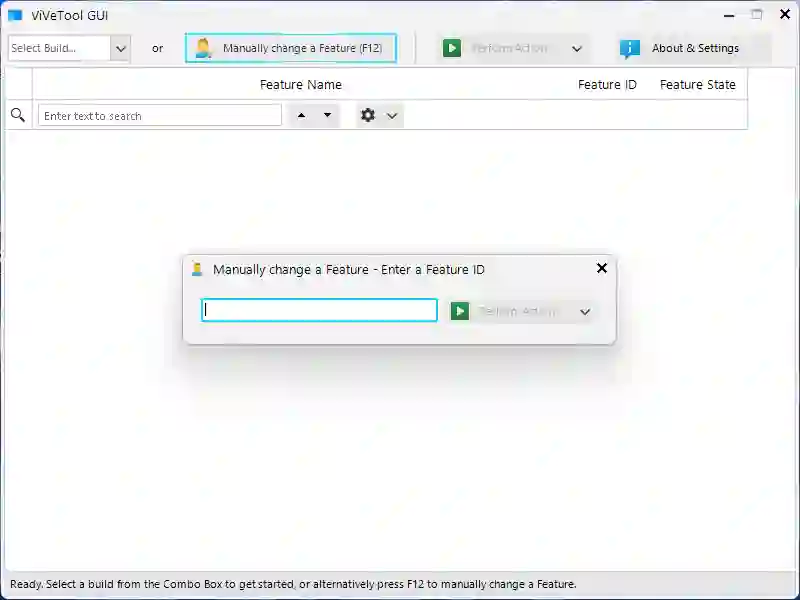Click the main toolbar Perform Action label
The image size is (800, 600).
[x=509, y=48]
